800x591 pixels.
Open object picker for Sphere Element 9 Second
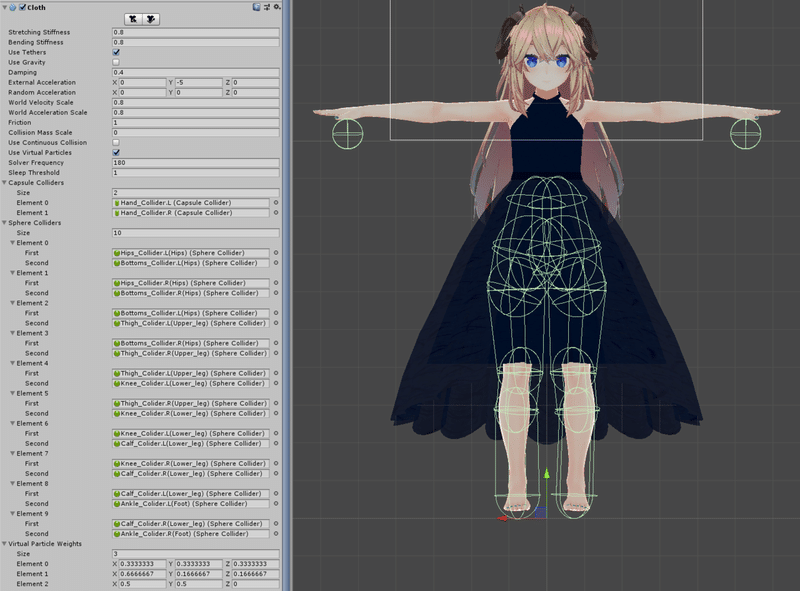276,534
